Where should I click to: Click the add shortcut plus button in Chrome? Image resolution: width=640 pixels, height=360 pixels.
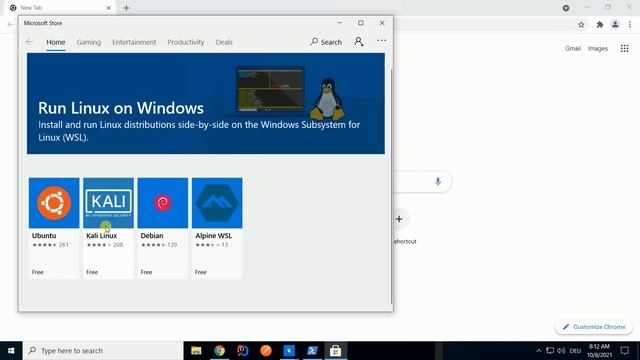[399, 219]
